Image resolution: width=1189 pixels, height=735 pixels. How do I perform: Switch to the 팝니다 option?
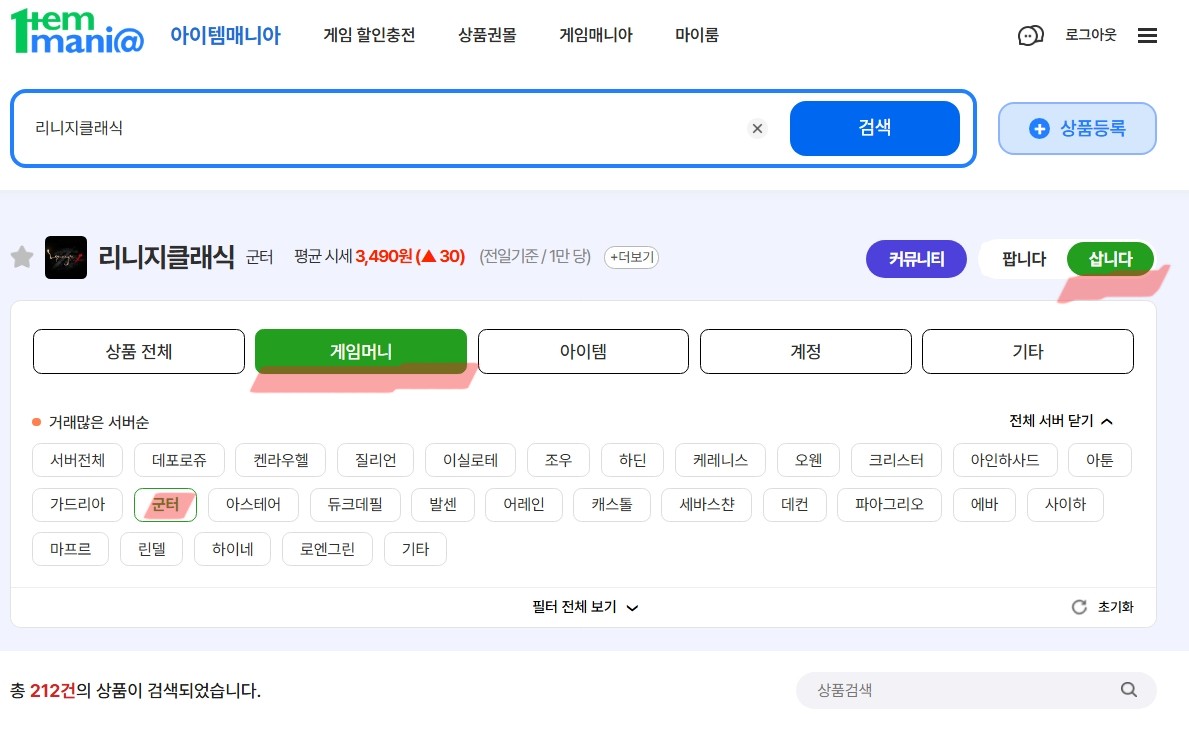[1024, 259]
